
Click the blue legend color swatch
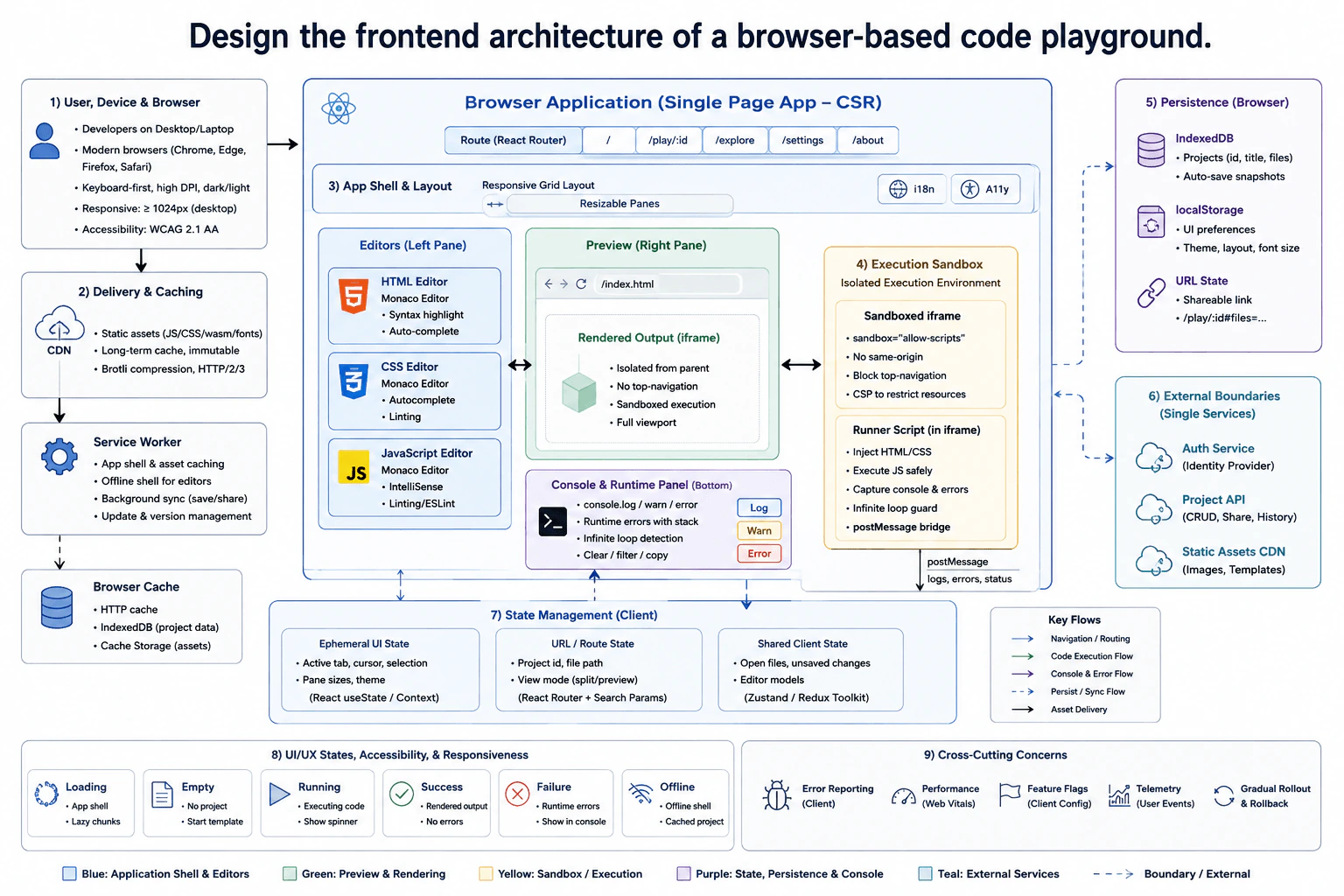coord(70,873)
